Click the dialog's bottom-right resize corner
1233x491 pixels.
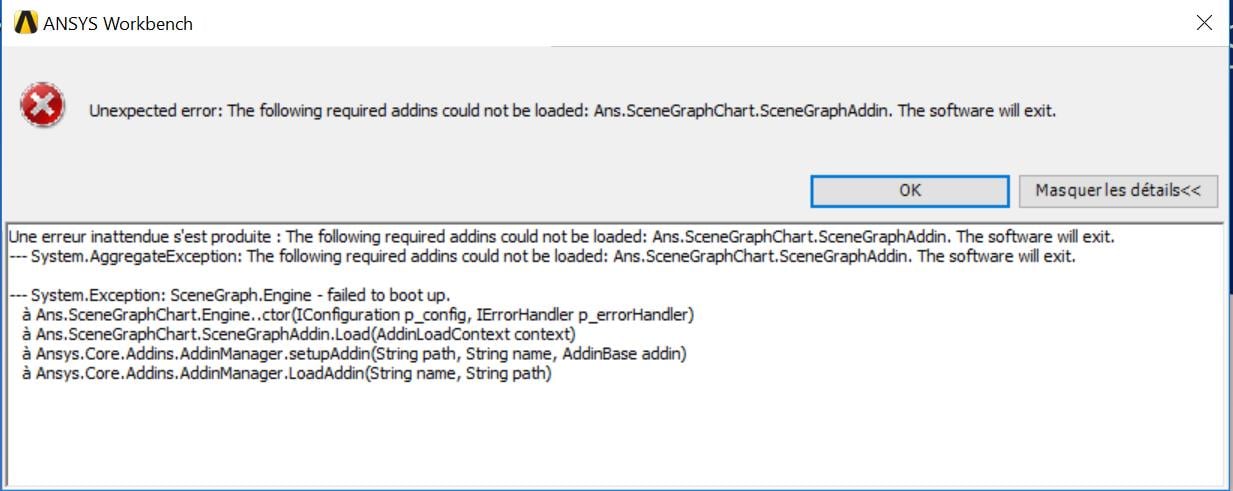tap(1225, 484)
